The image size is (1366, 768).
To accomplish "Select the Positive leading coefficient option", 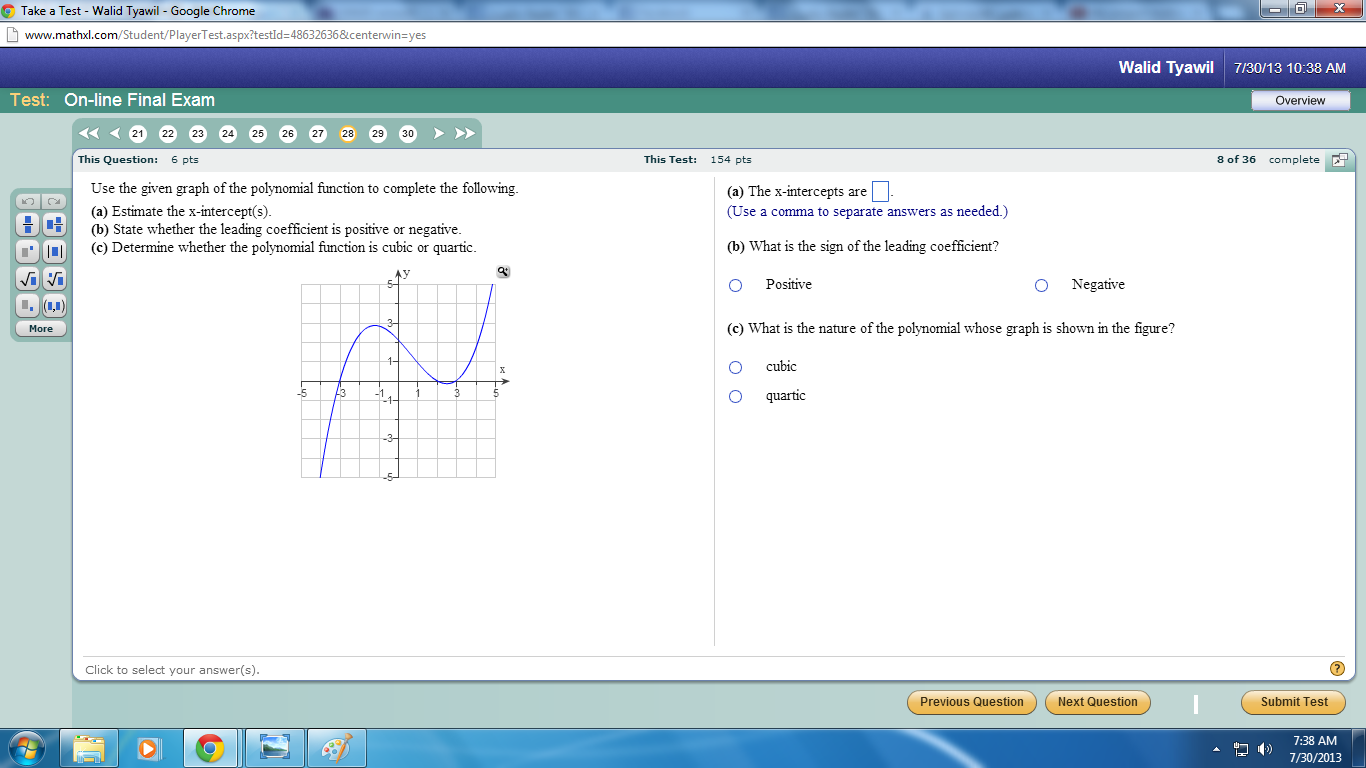I will pyautogui.click(x=735, y=285).
